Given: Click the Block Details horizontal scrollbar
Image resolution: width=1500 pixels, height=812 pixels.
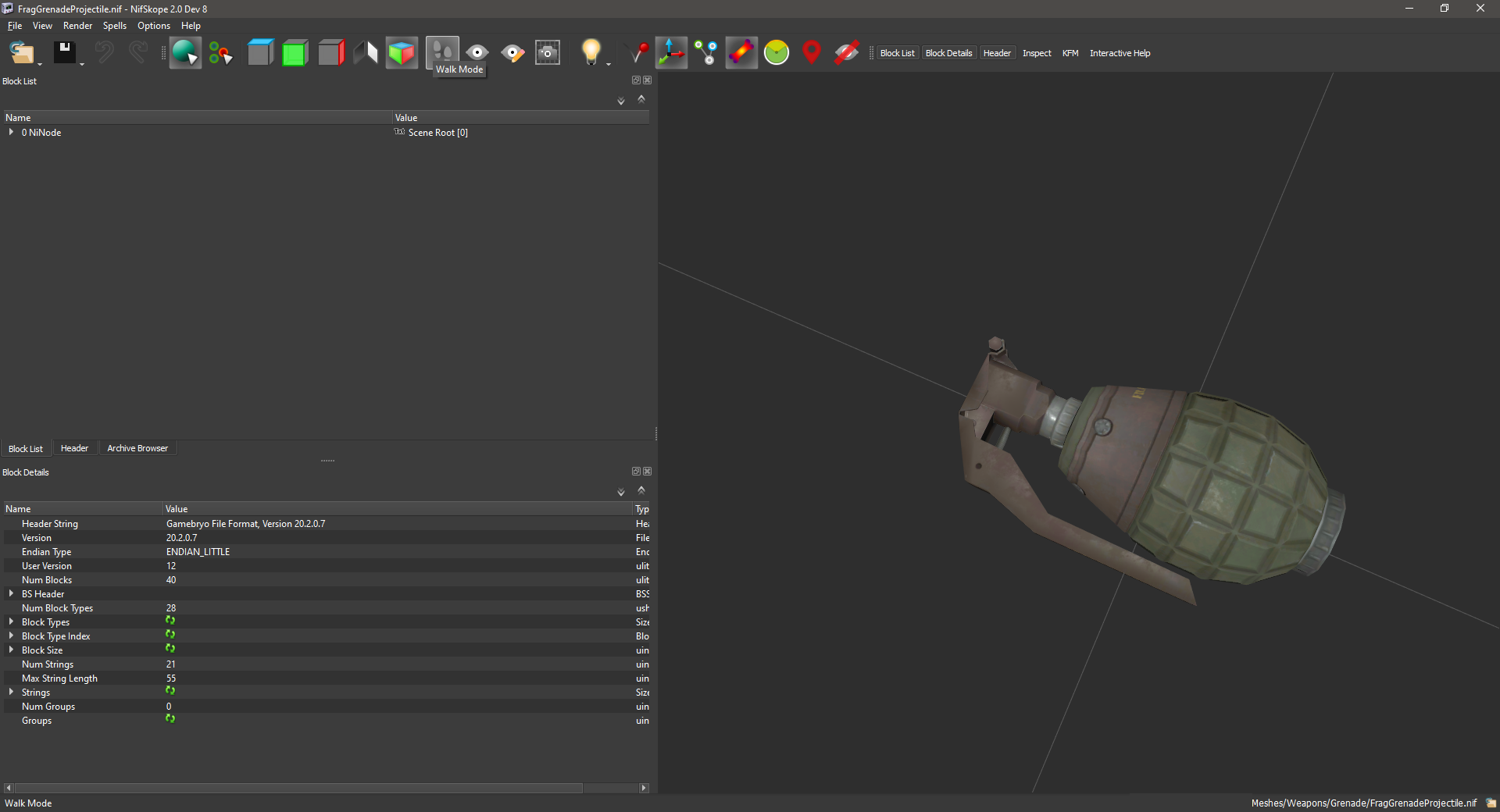Looking at the screenshot, I should [297, 788].
